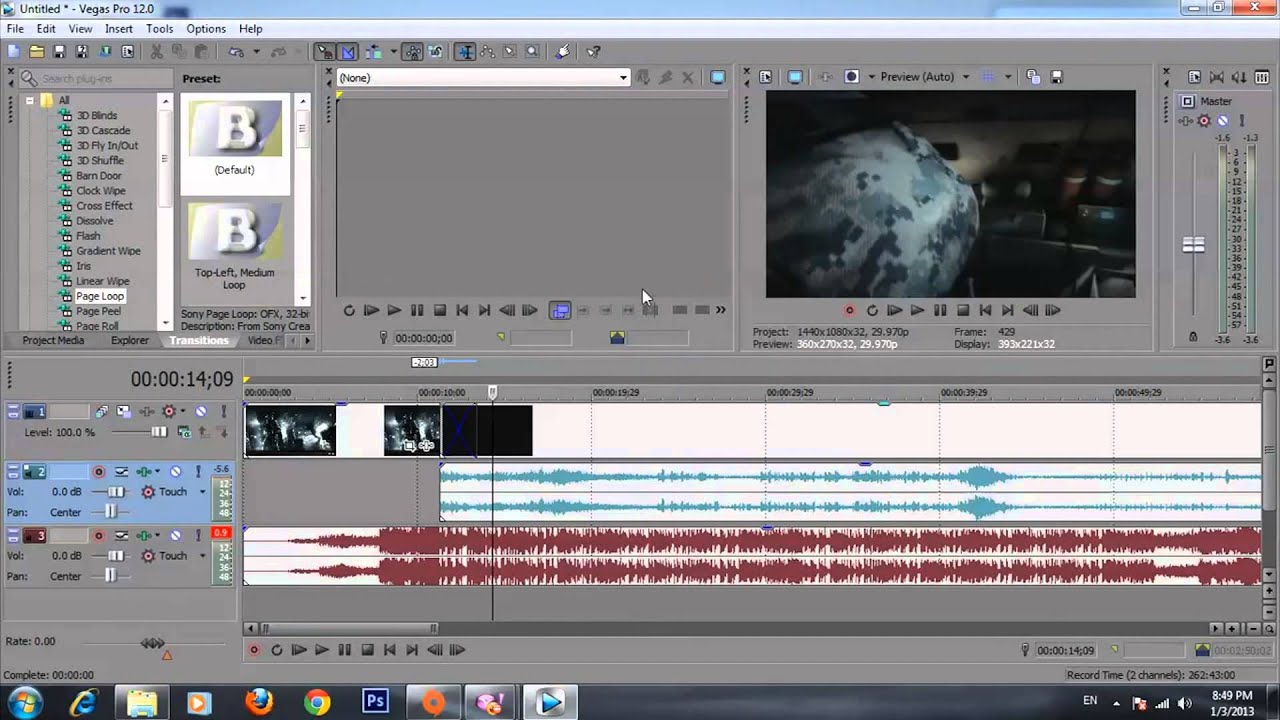Save snapshot of preview to file
This screenshot has height=720, width=1280.
pyautogui.click(x=1056, y=77)
